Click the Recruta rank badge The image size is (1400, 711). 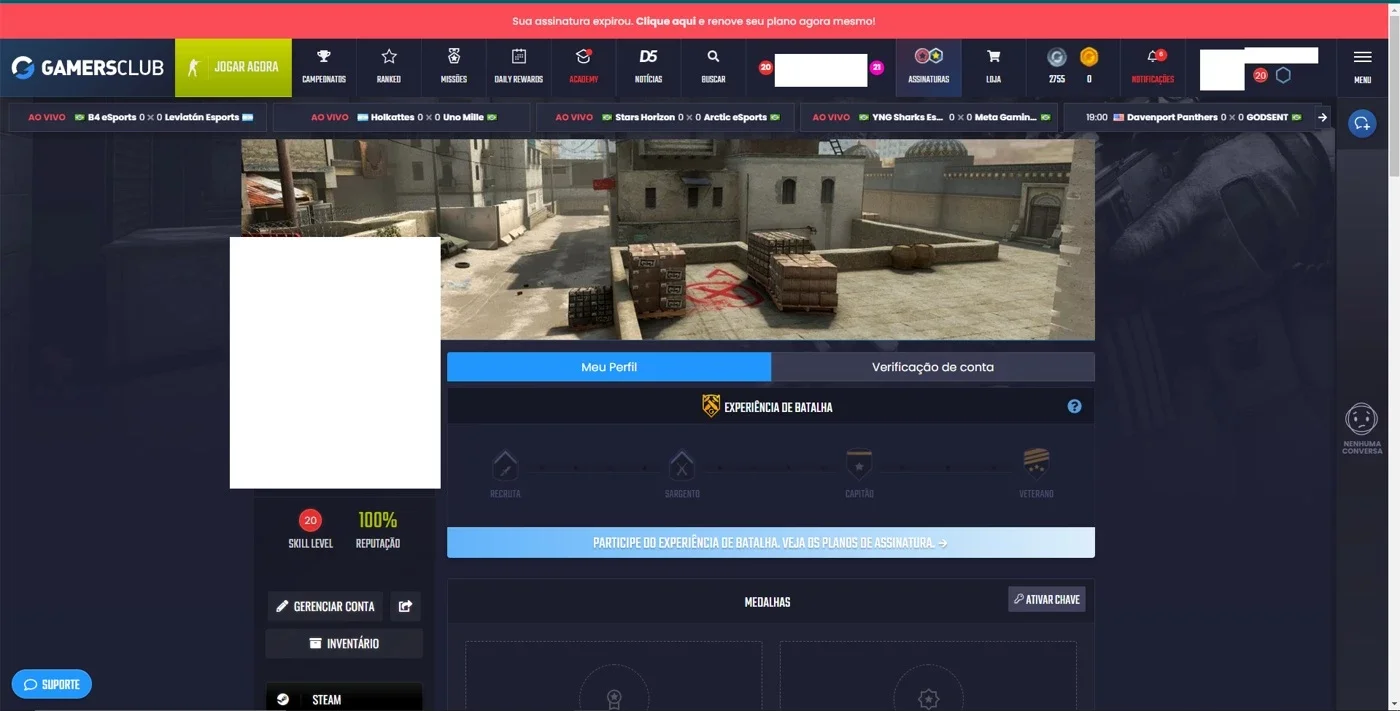point(505,465)
